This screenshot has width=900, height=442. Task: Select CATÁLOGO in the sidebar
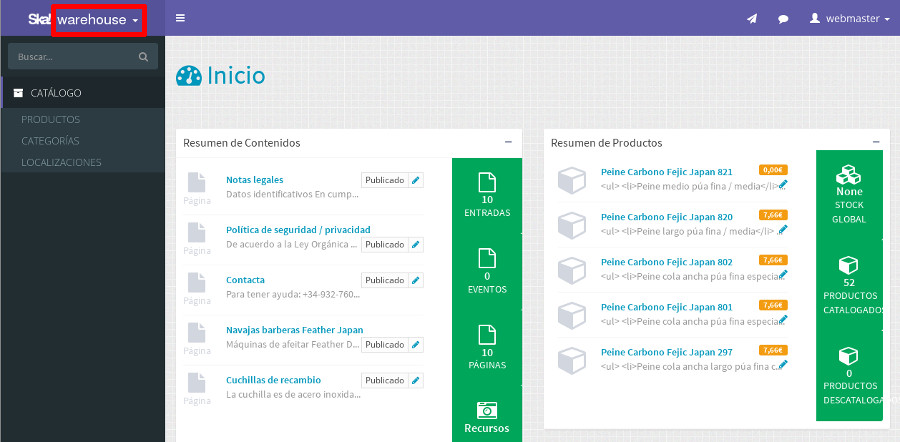click(x=83, y=93)
